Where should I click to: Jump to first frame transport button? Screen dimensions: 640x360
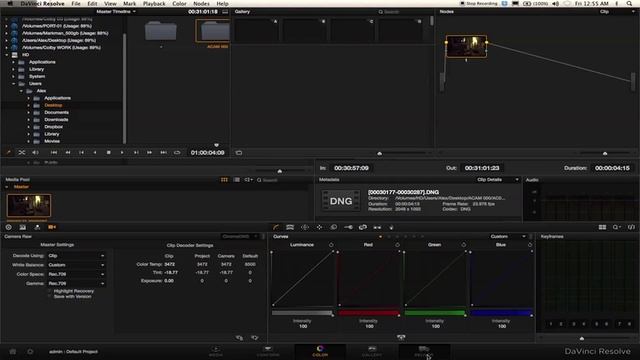coord(53,153)
